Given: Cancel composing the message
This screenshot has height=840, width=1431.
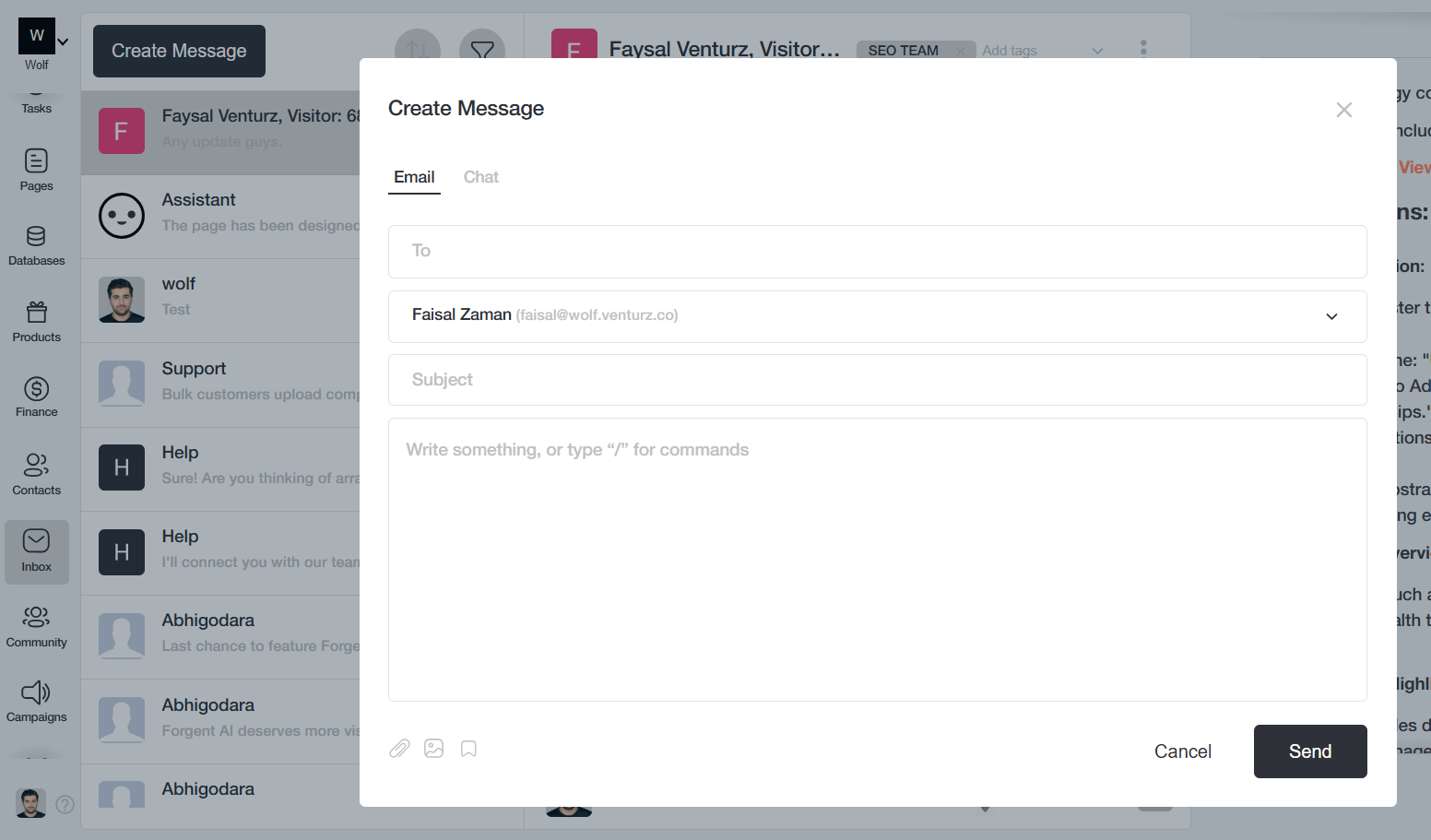Looking at the screenshot, I should (1182, 751).
